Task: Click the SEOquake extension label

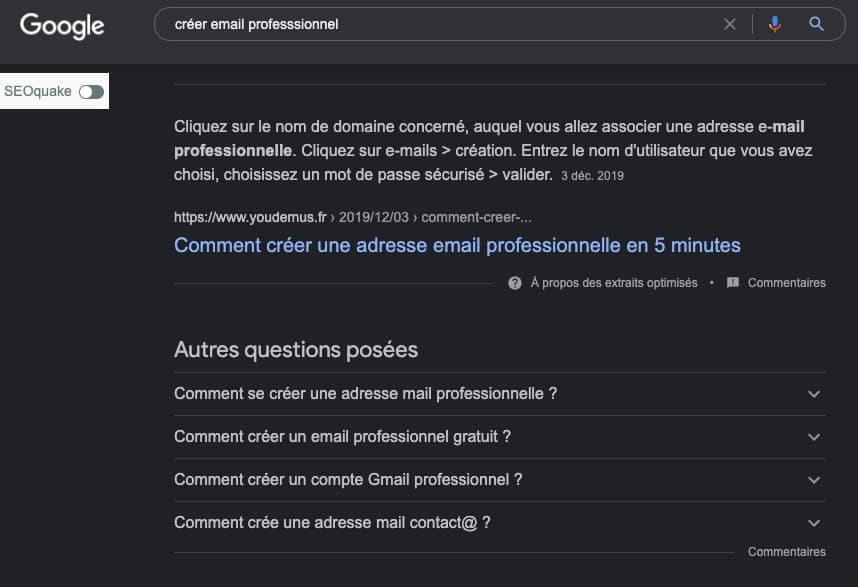Action: tap(38, 90)
